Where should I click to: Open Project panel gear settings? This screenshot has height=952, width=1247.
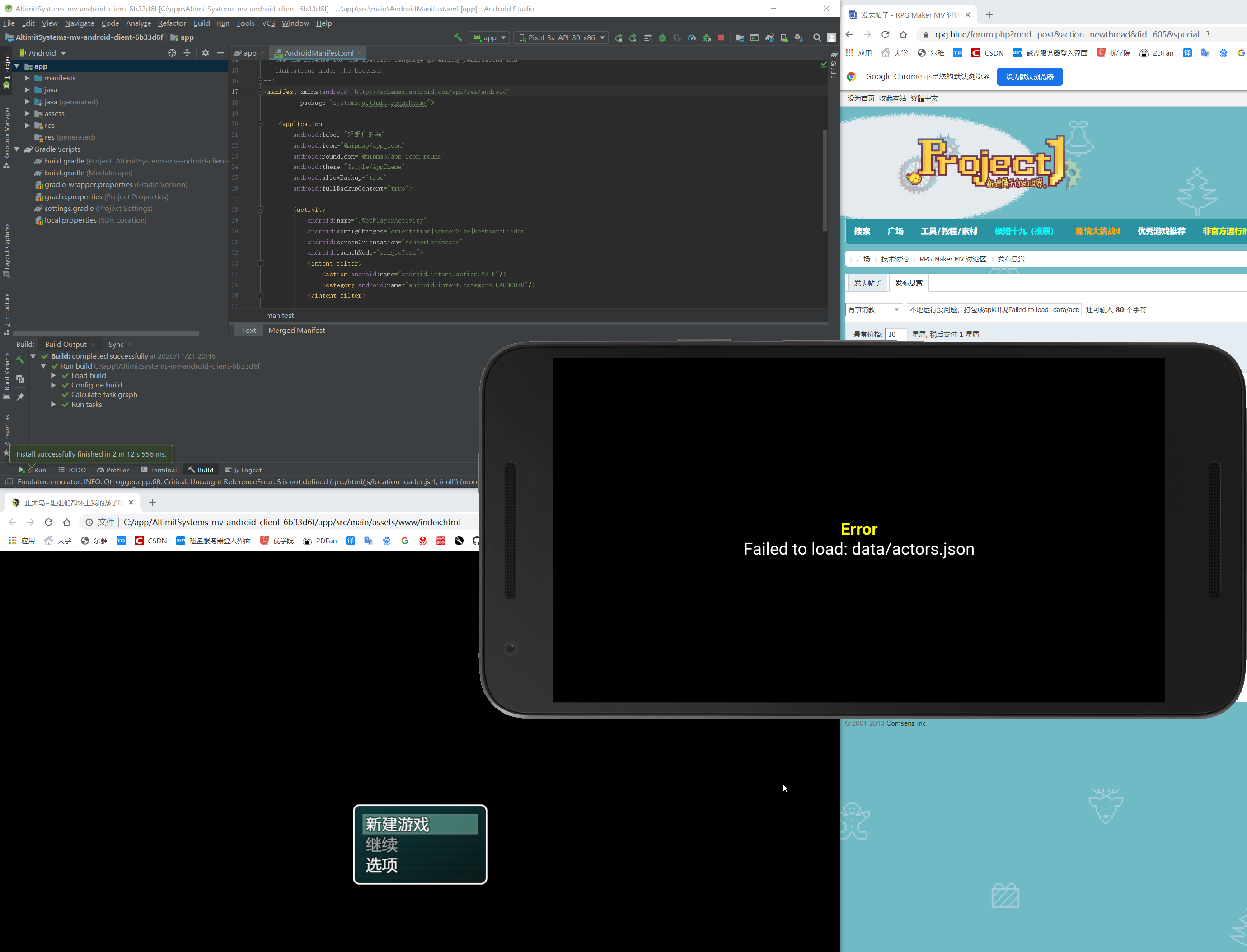tap(205, 53)
